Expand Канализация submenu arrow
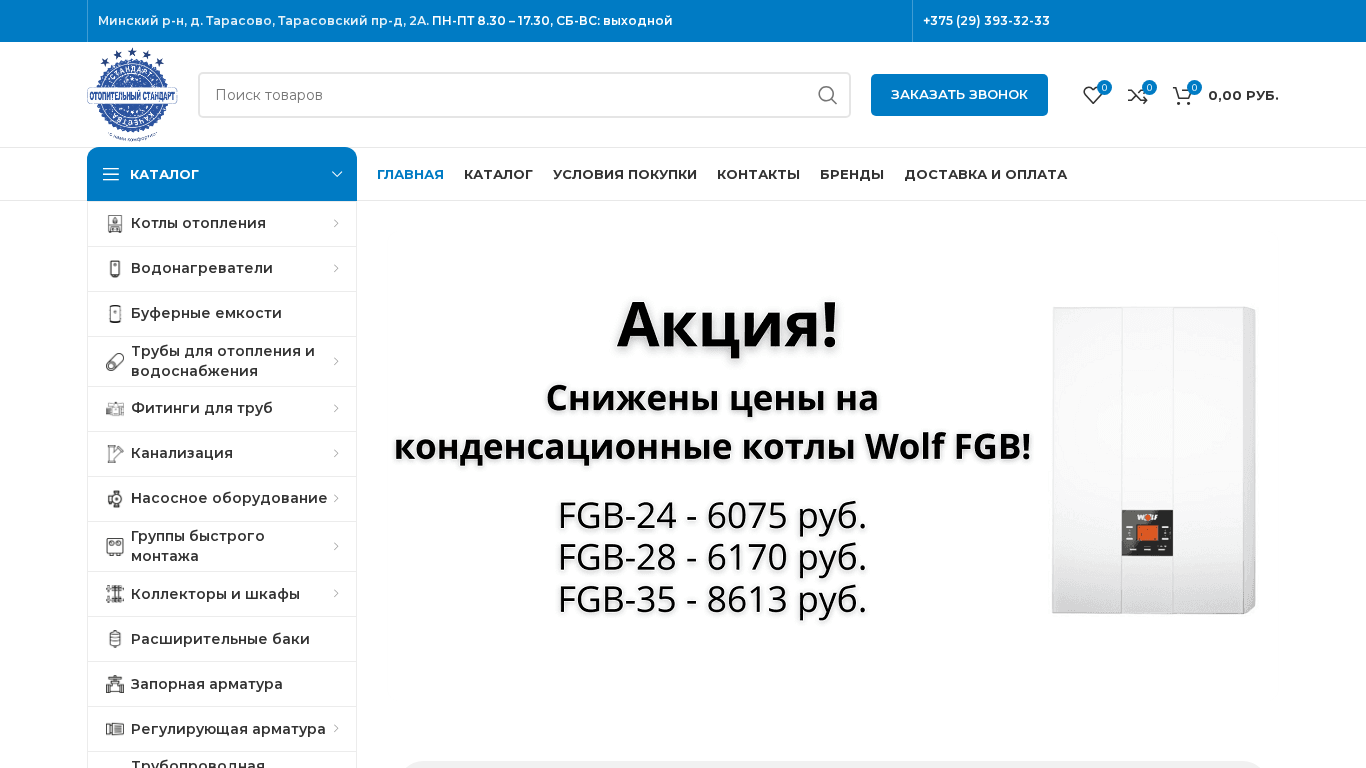 tap(336, 454)
